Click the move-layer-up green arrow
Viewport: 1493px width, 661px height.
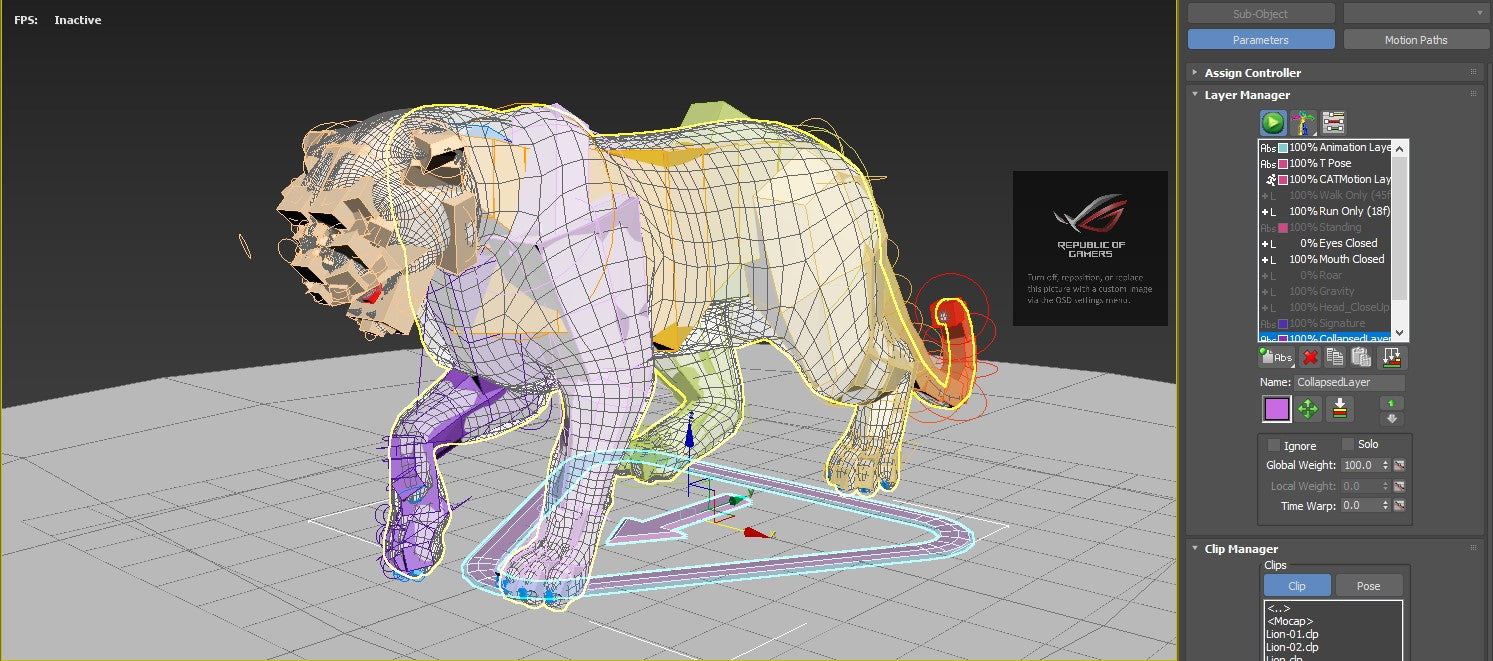tap(1392, 403)
